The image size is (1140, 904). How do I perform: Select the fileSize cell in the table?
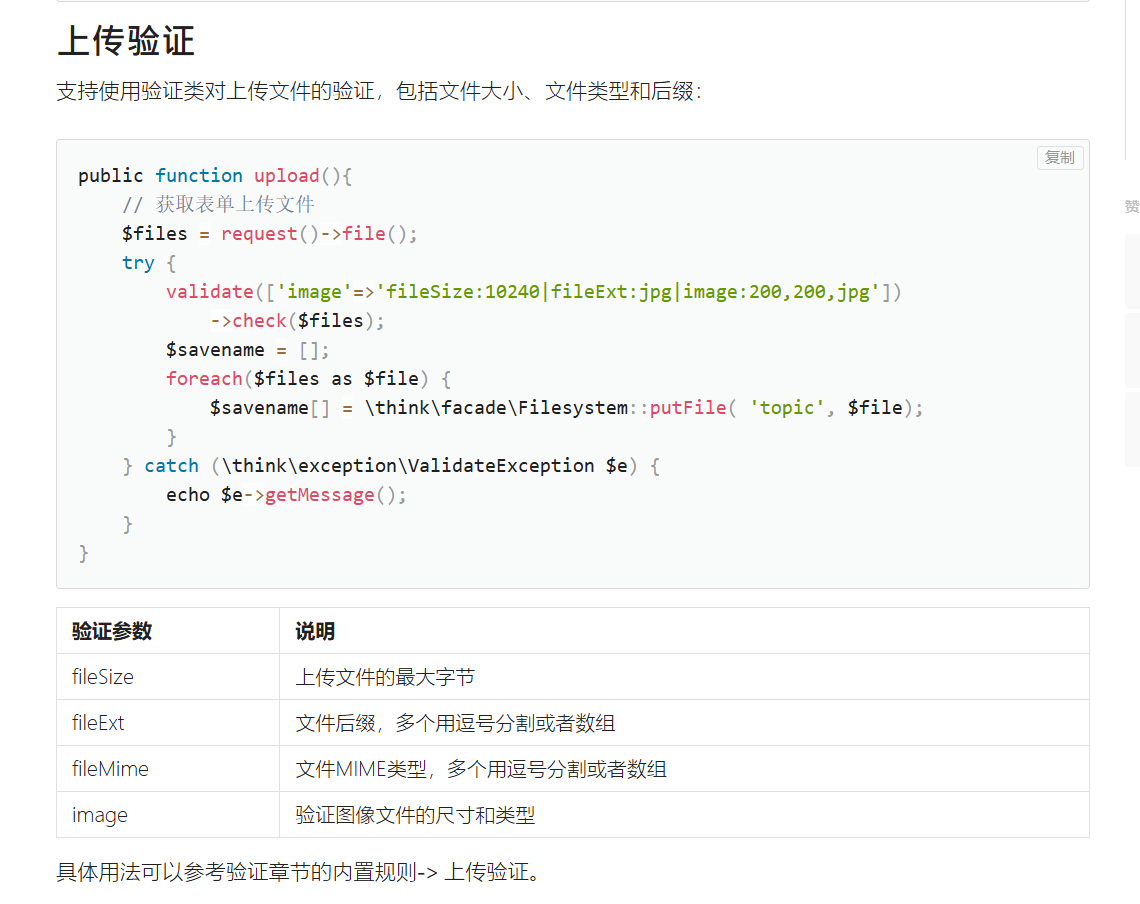coord(103,677)
